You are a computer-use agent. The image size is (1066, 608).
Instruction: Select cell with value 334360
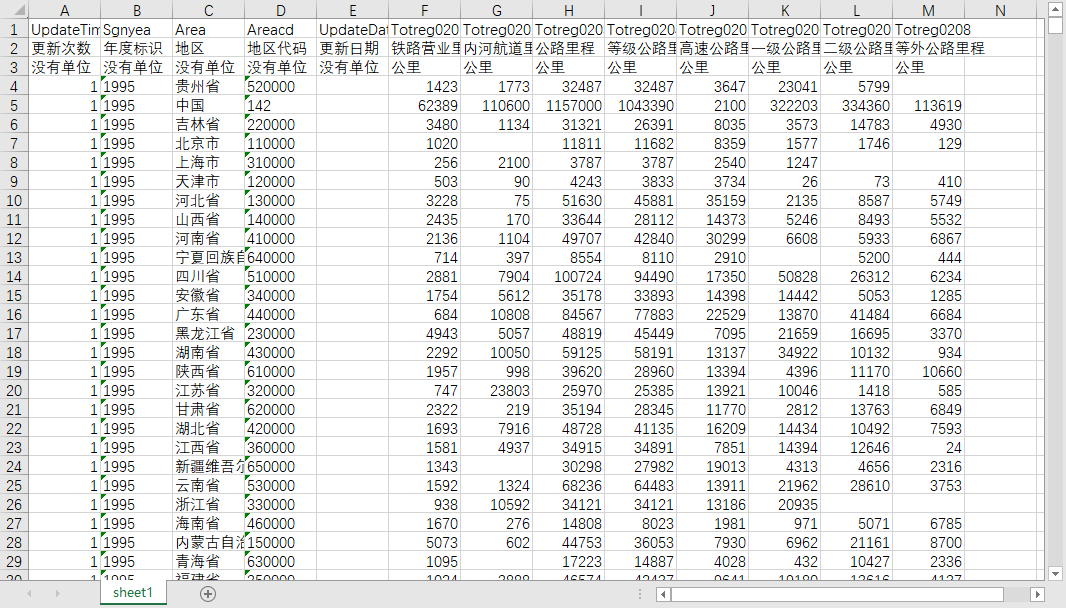tap(857, 105)
